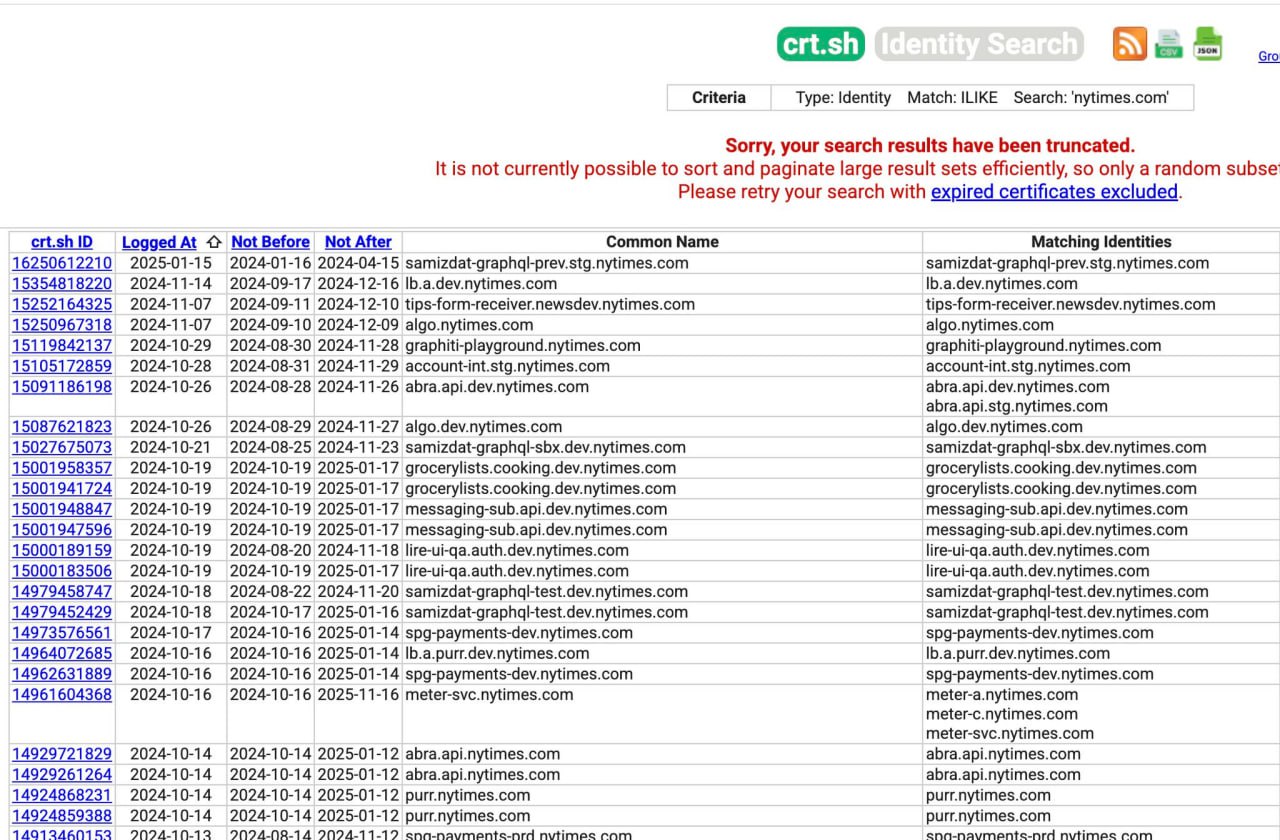
Task: Sort by crt.sh ID column
Action: 62,242
